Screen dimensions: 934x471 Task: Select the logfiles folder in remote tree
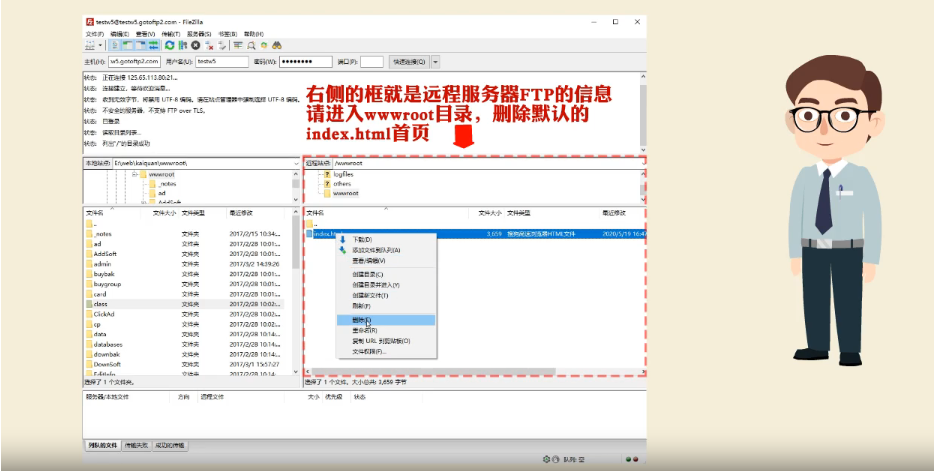click(343, 174)
